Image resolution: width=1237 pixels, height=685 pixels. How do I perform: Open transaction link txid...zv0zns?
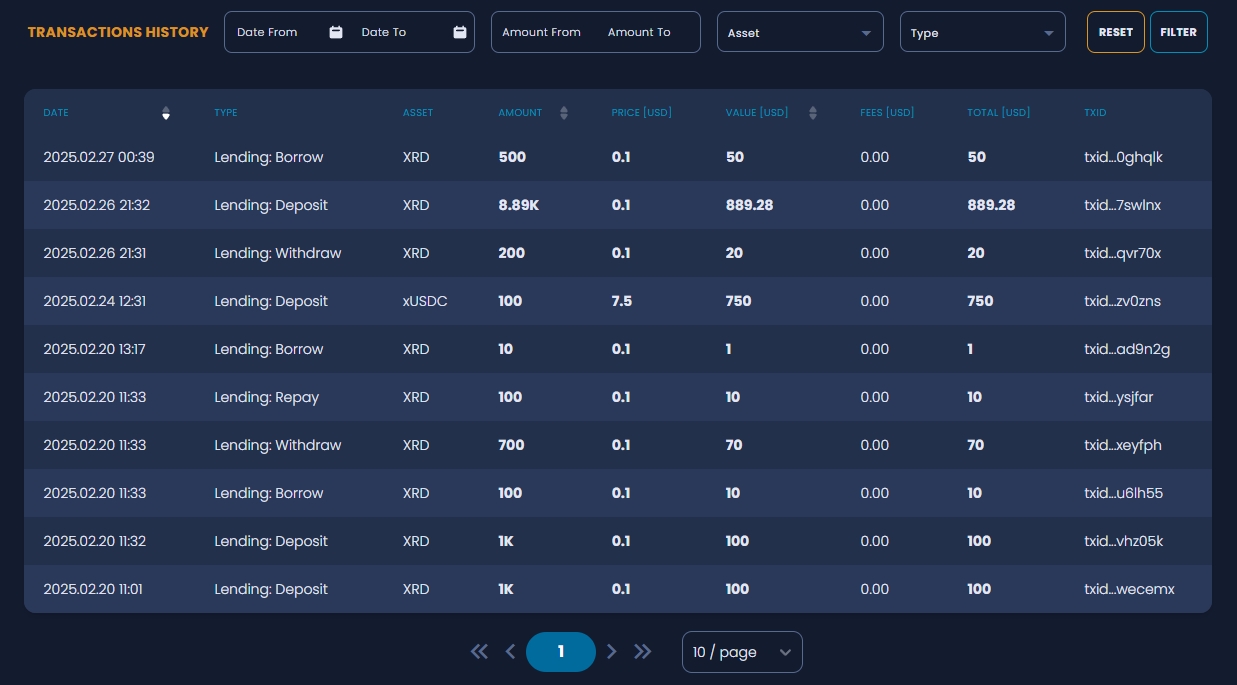1122,301
